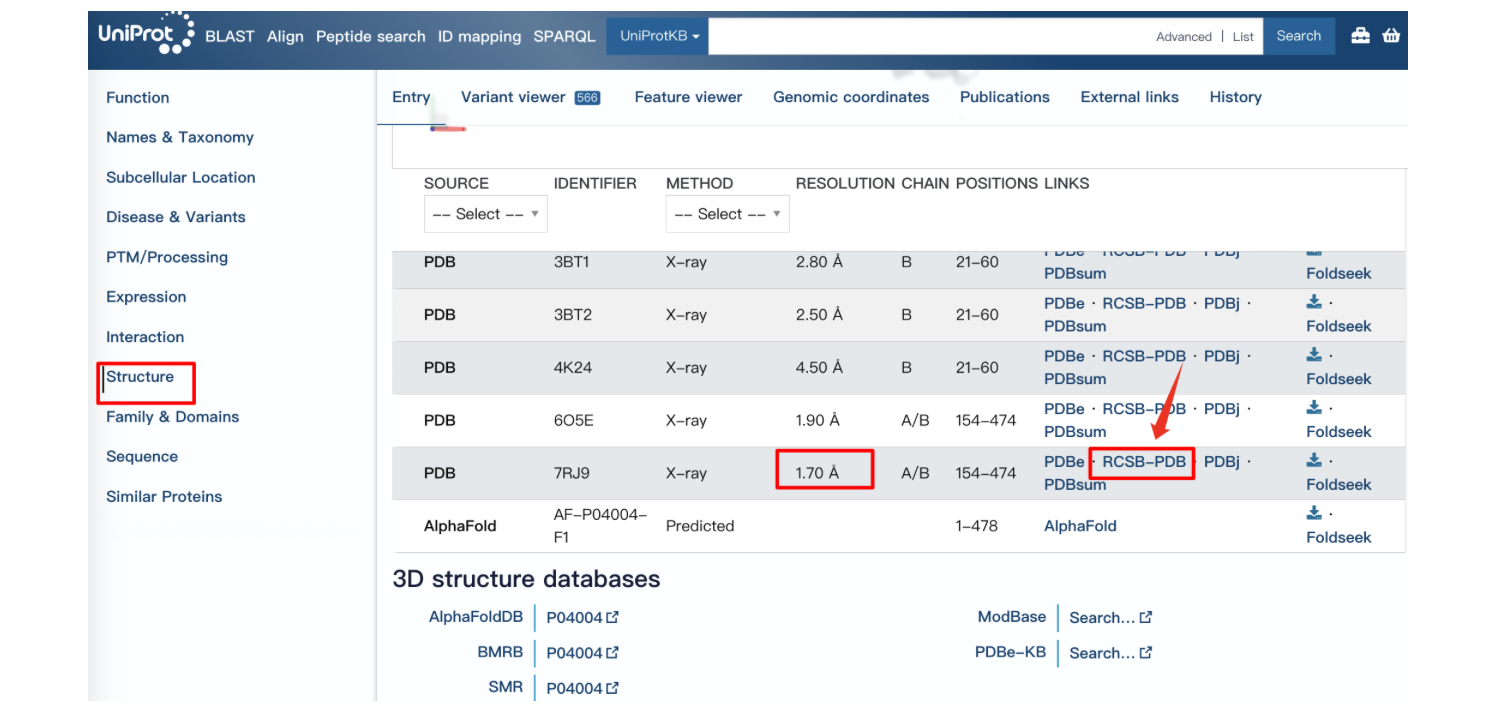
Task: Download the 3BT2 structure file
Action: (x=1314, y=302)
